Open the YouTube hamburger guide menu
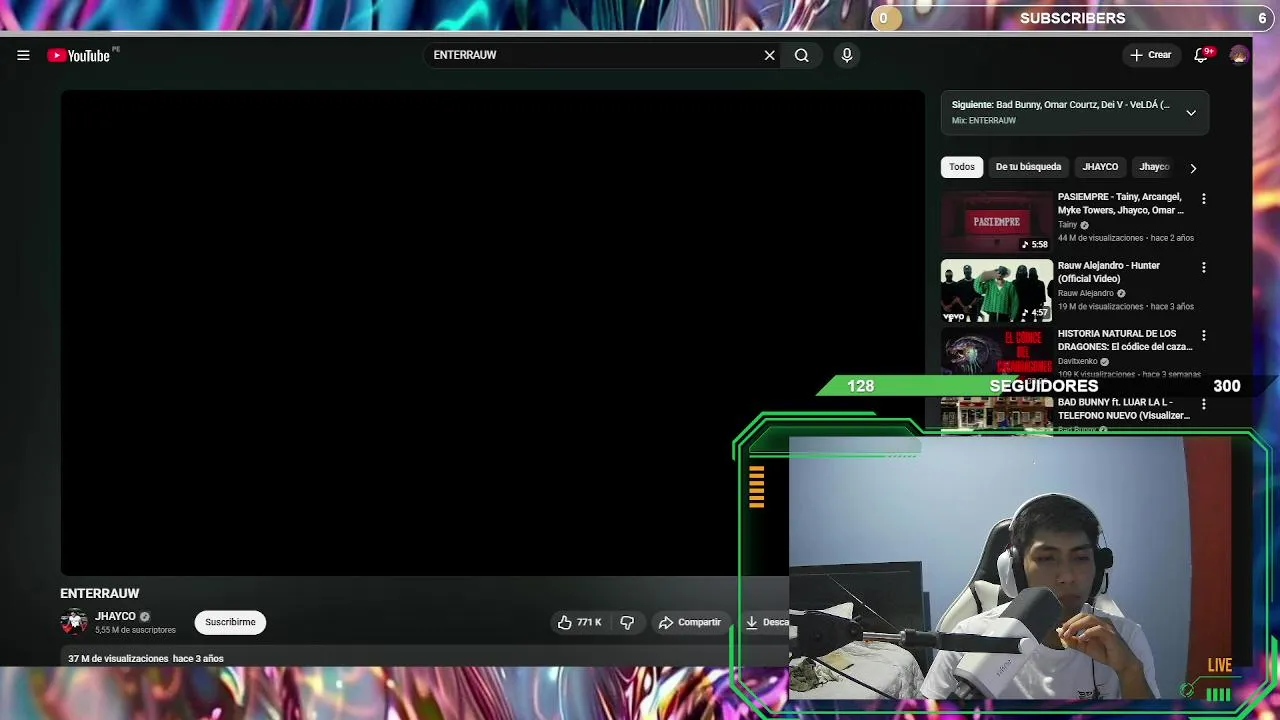Image resolution: width=1280 pixels, height=720 pixels. point(23,55)
